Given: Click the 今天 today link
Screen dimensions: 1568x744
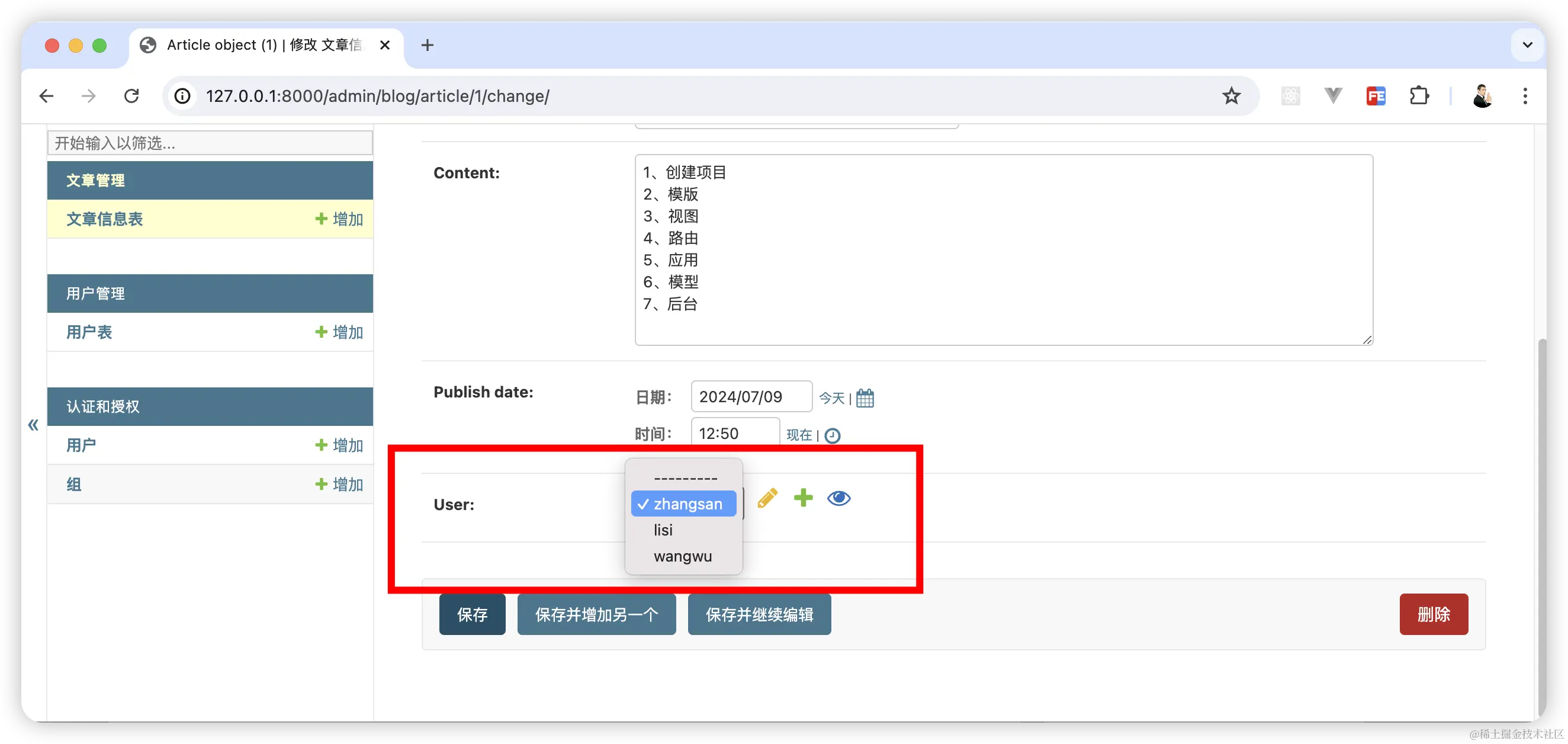Looking at the screenshot, I should (x=831, y=398).
